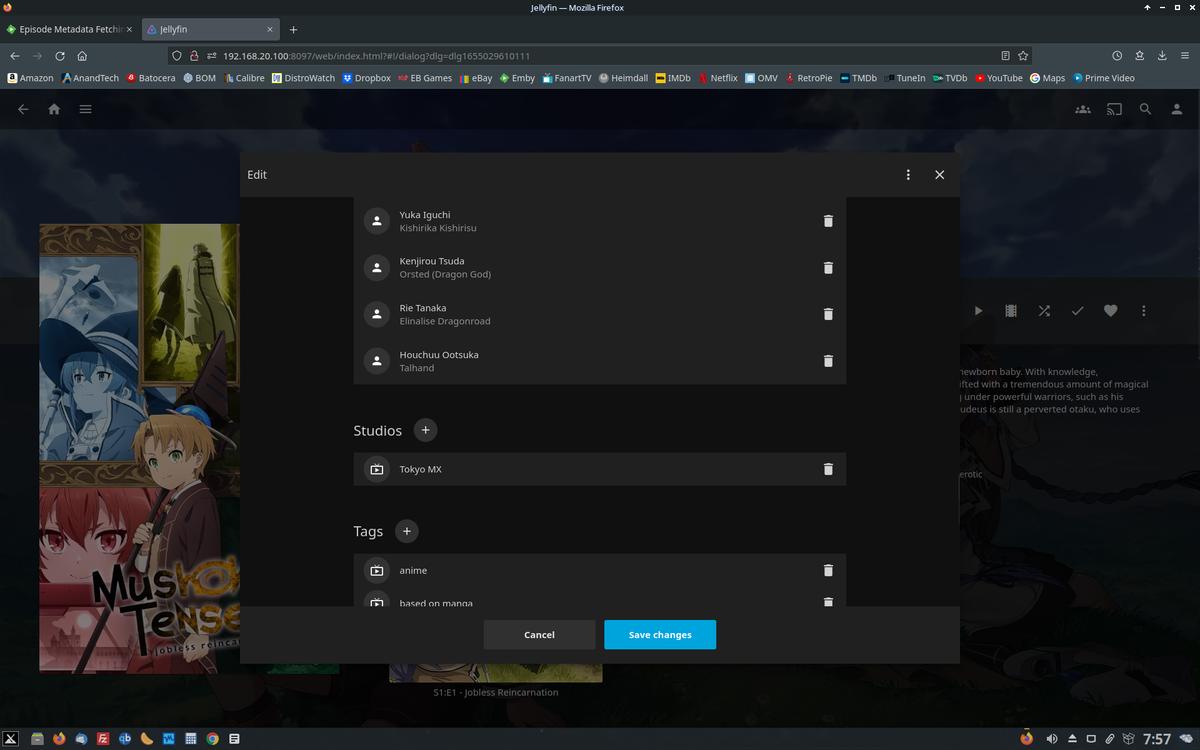Screen dimensions: 1200x750
Task: Add a new studio with plus button
Action: 425,430
